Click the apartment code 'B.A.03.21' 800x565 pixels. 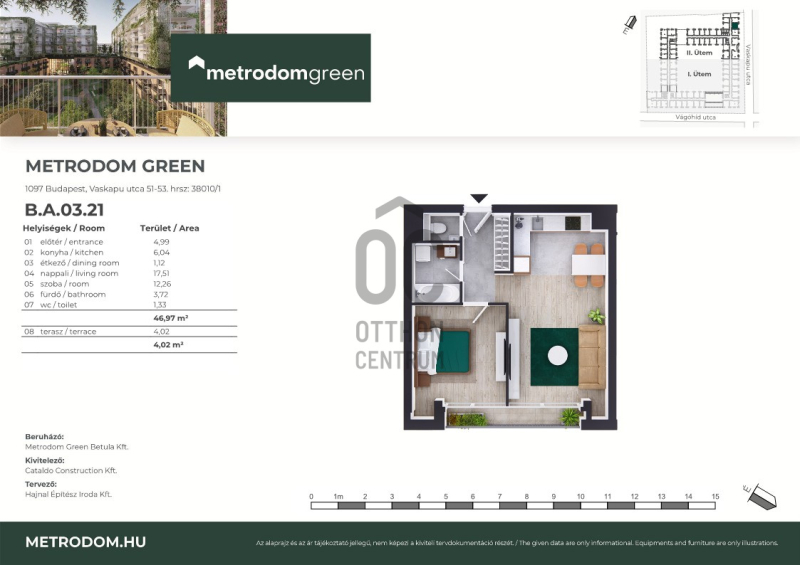tap(64, 209)
